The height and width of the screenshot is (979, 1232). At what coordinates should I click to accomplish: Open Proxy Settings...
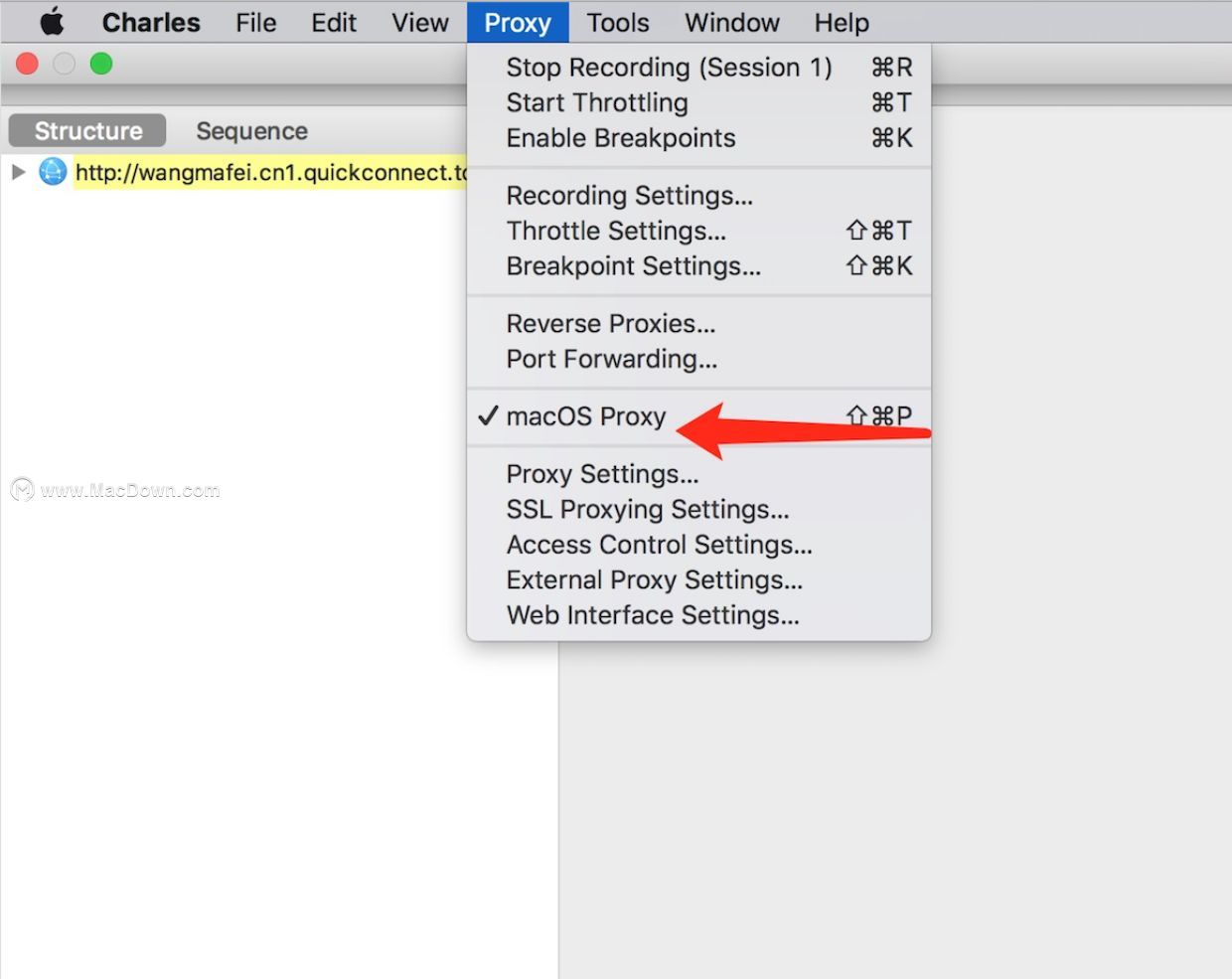point(698,474)
